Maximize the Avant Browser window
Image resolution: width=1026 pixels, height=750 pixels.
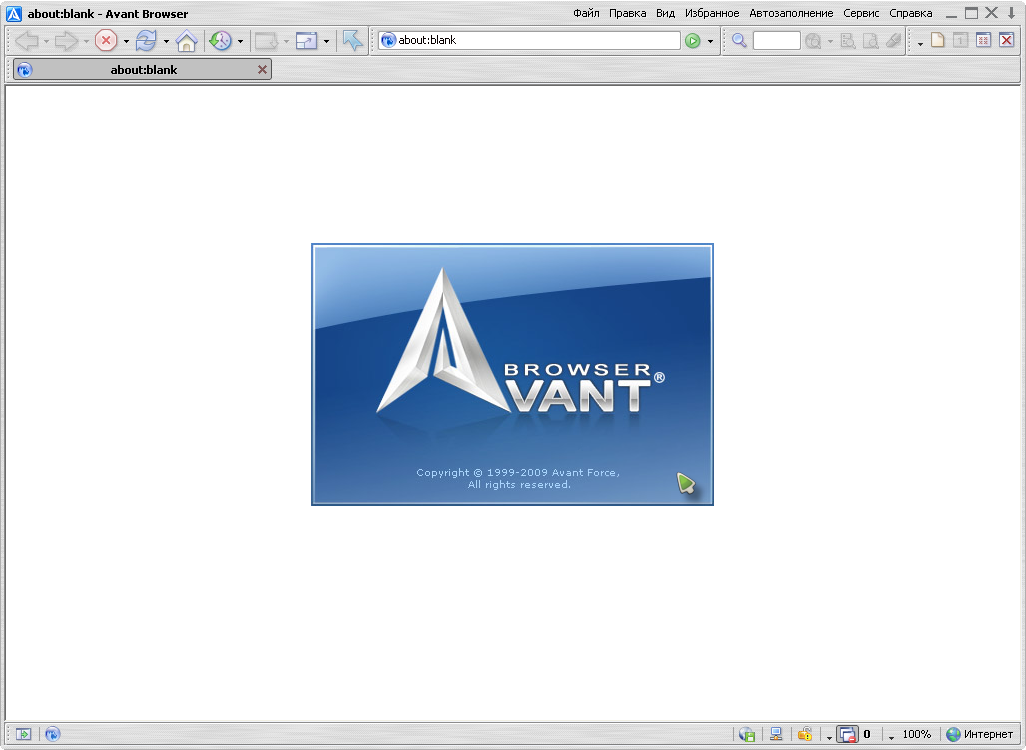point(972,13)
